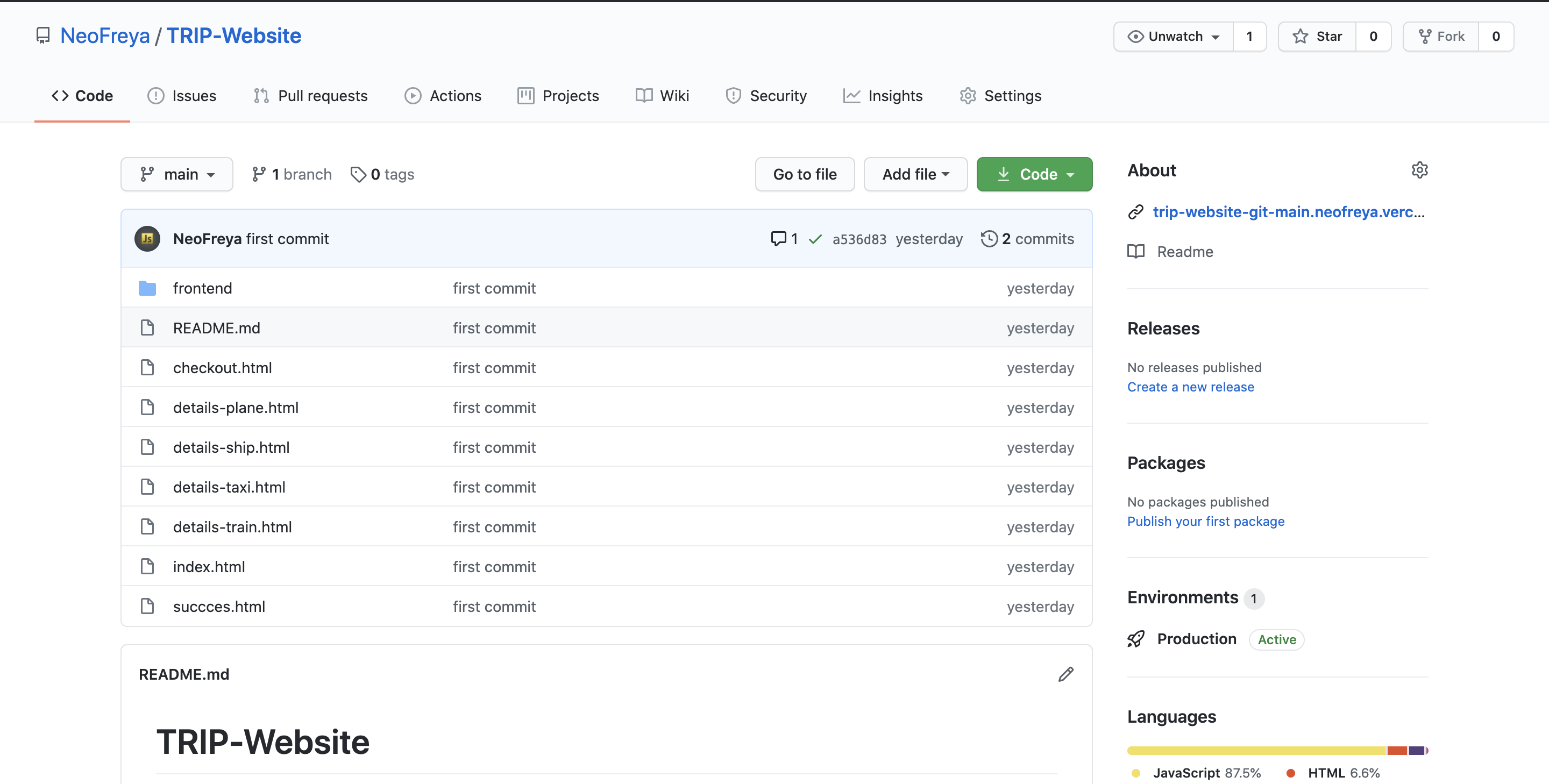Screen dimensions: 1549x784
Task: Open the trip-website Vercel deployment link
Action: [1289, 212]
